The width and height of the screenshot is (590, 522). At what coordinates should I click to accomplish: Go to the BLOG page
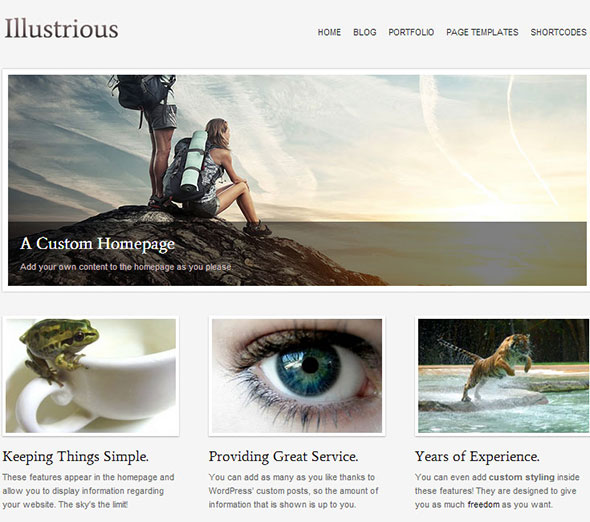[x=365, y=32]
